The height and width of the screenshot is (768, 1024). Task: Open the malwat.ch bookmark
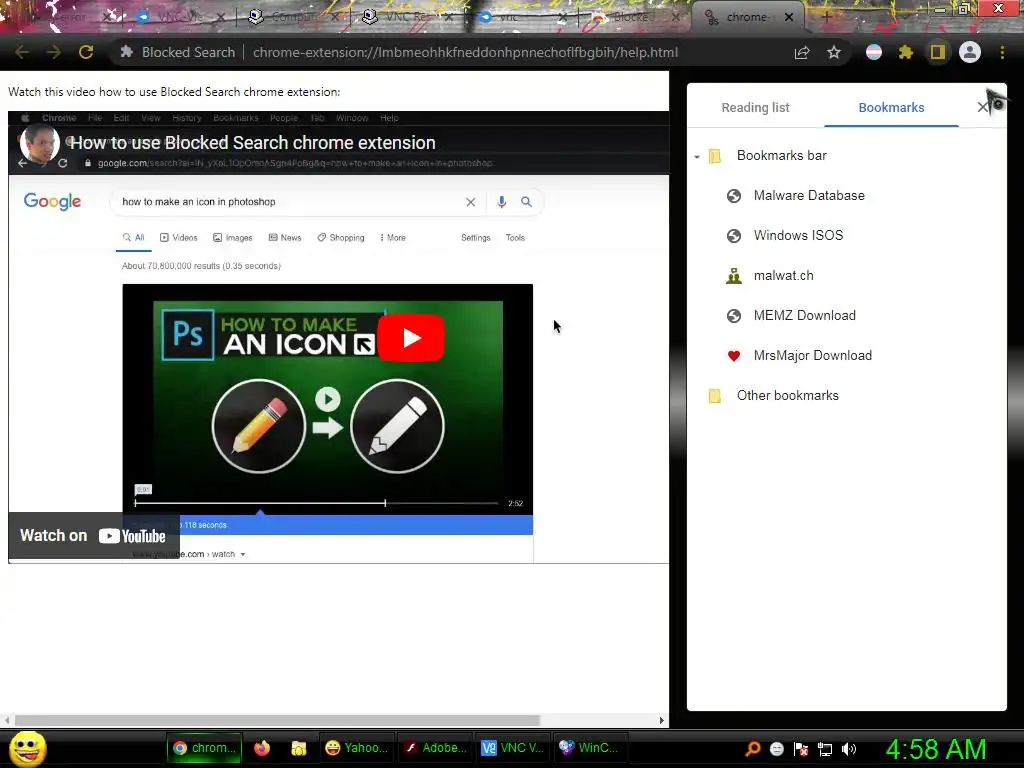[x=784, y=276]
